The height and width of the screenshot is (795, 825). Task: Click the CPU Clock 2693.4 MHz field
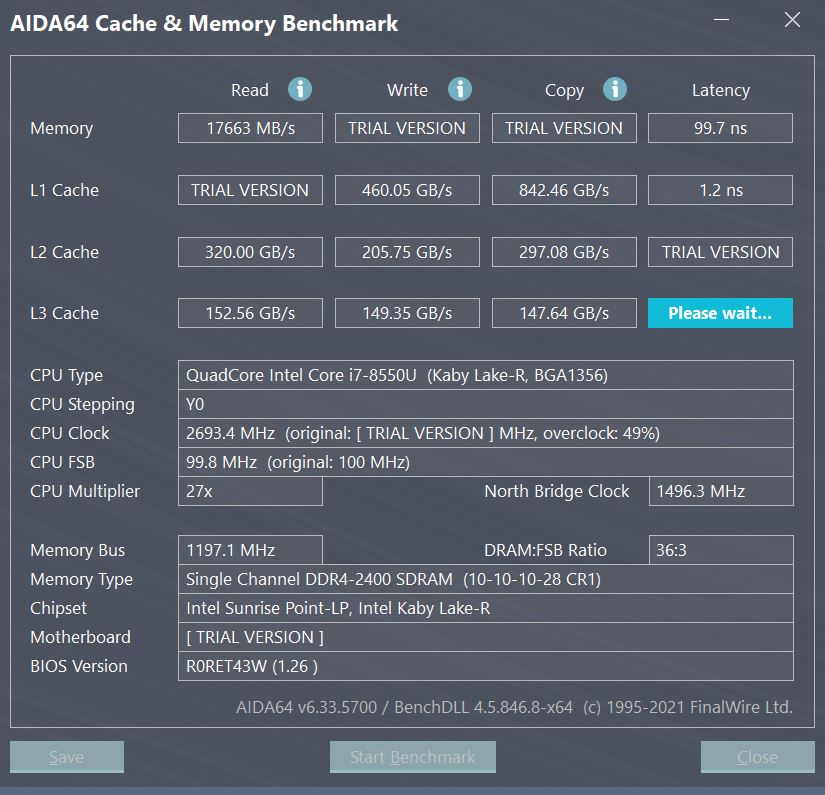[486, 433]
